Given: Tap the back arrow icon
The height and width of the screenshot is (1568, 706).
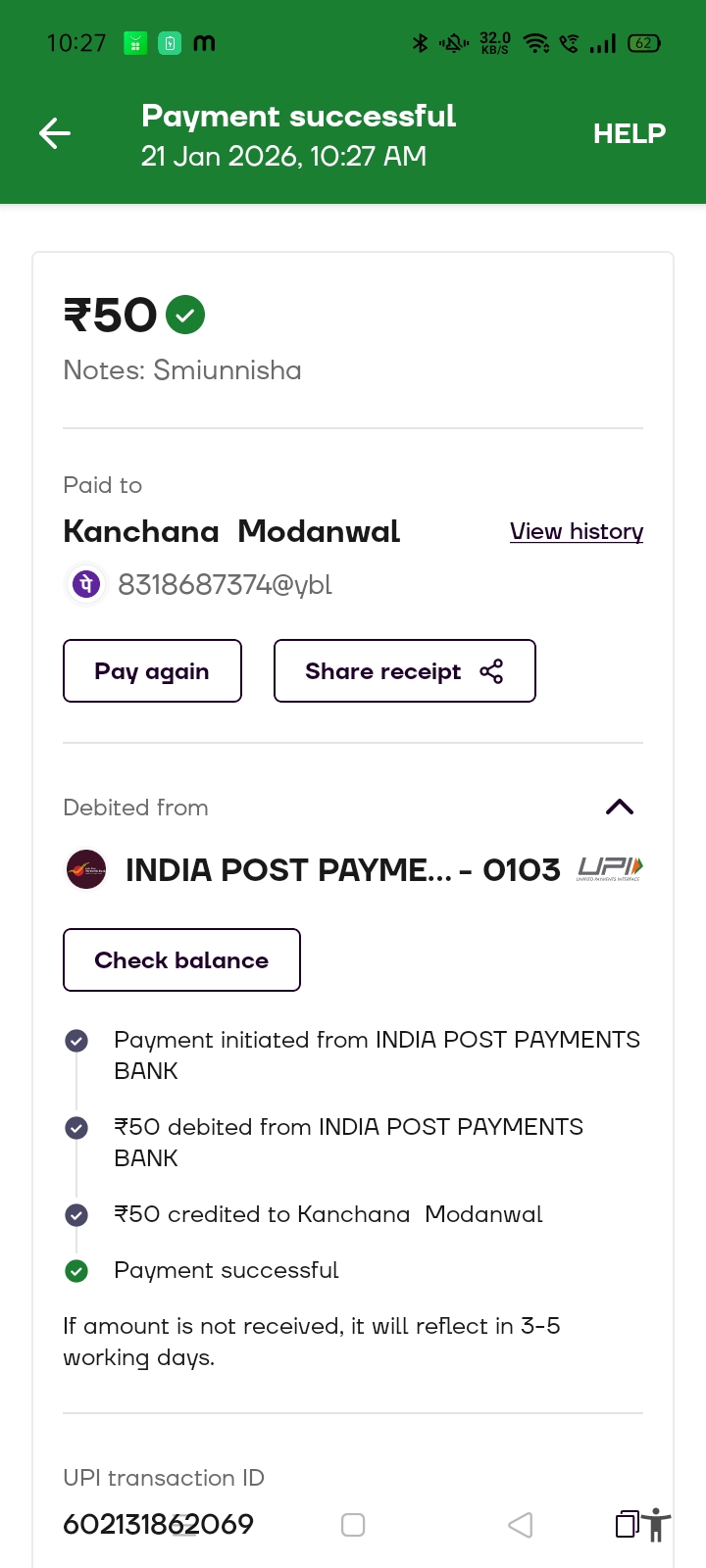Looking at the screenshot, I should coord(55,133).
